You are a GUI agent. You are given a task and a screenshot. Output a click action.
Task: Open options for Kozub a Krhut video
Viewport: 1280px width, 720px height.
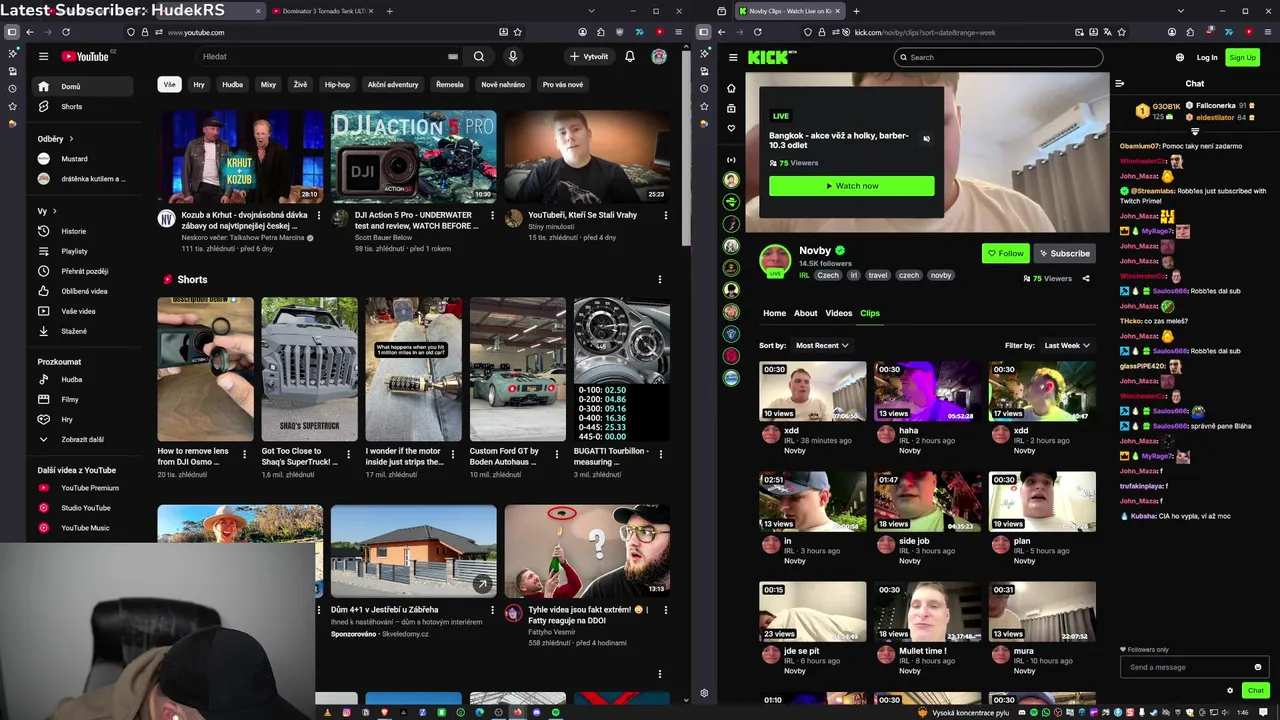(x=319, y=215)
